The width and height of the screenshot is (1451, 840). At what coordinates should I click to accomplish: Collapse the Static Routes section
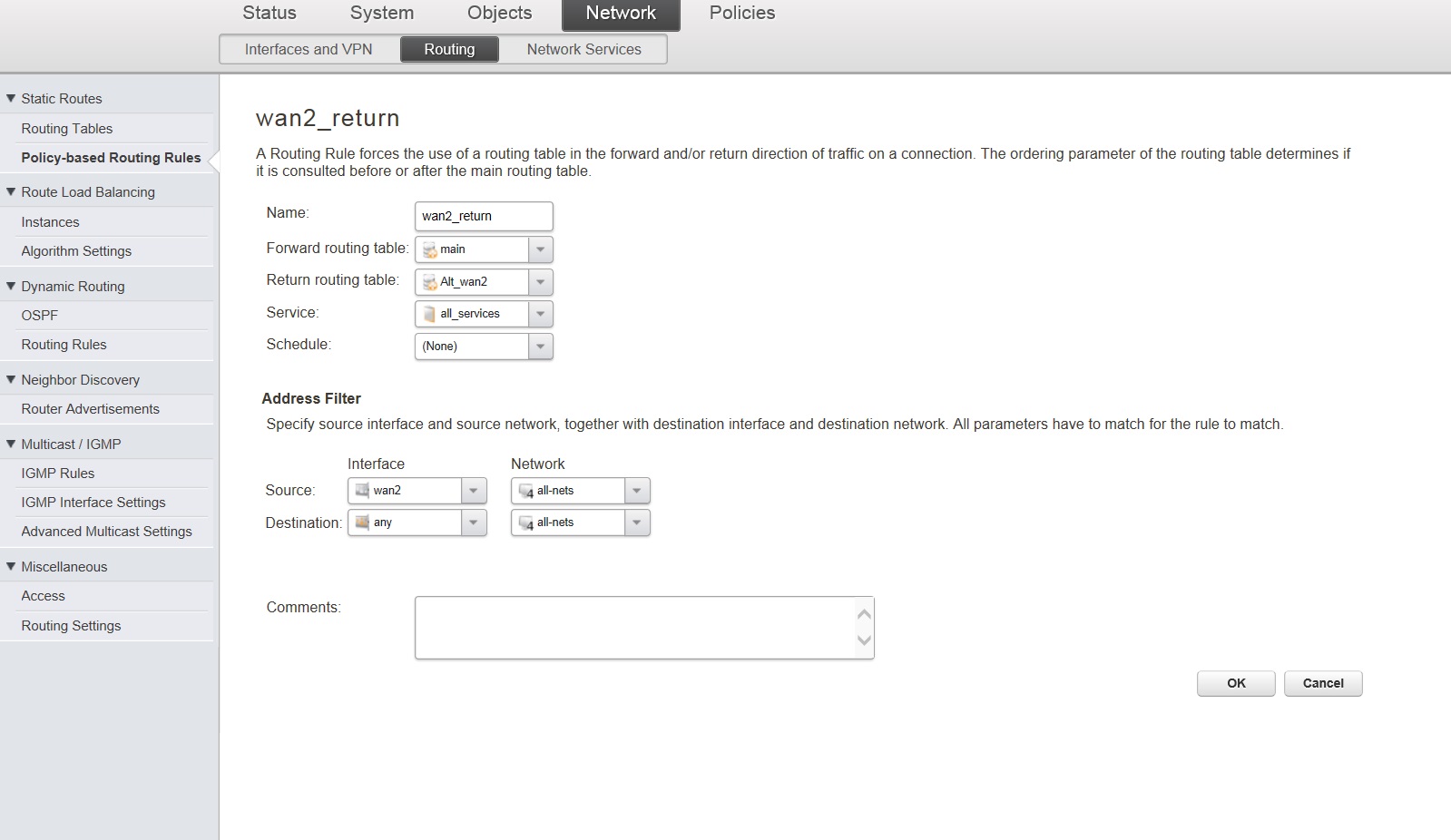click(11, 99)
